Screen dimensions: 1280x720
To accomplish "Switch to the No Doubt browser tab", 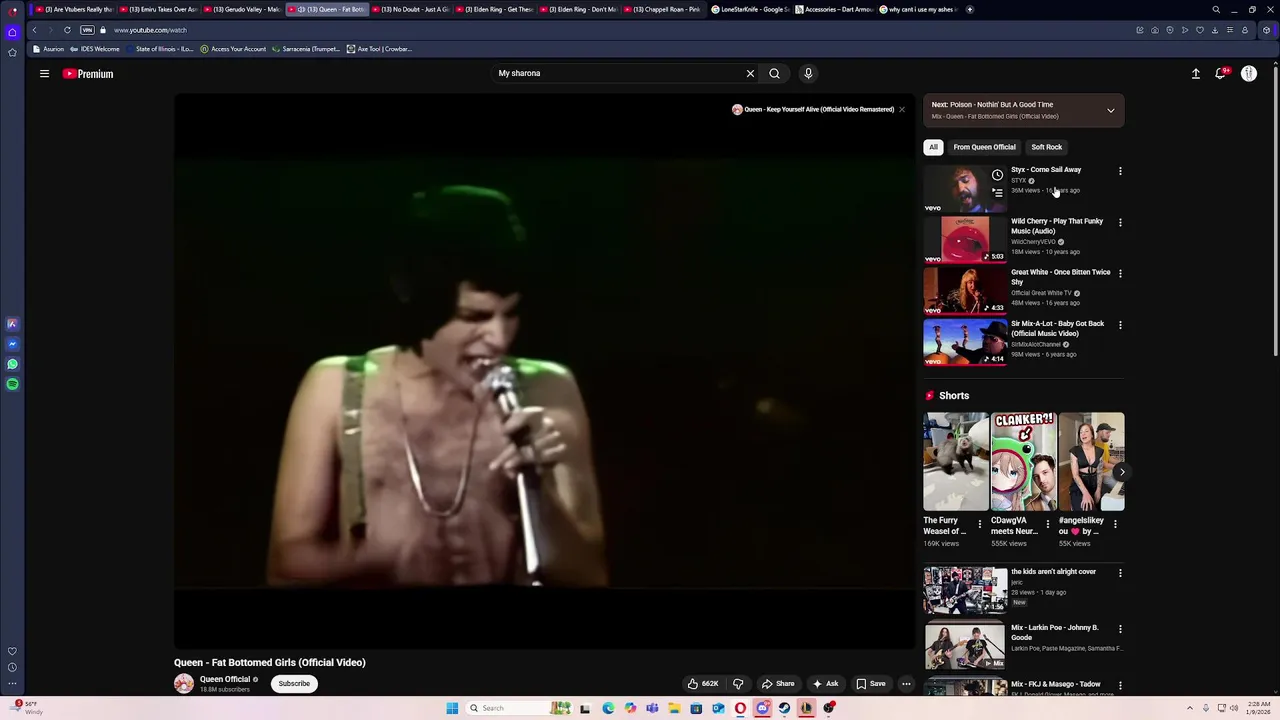I will coord(413,9).
